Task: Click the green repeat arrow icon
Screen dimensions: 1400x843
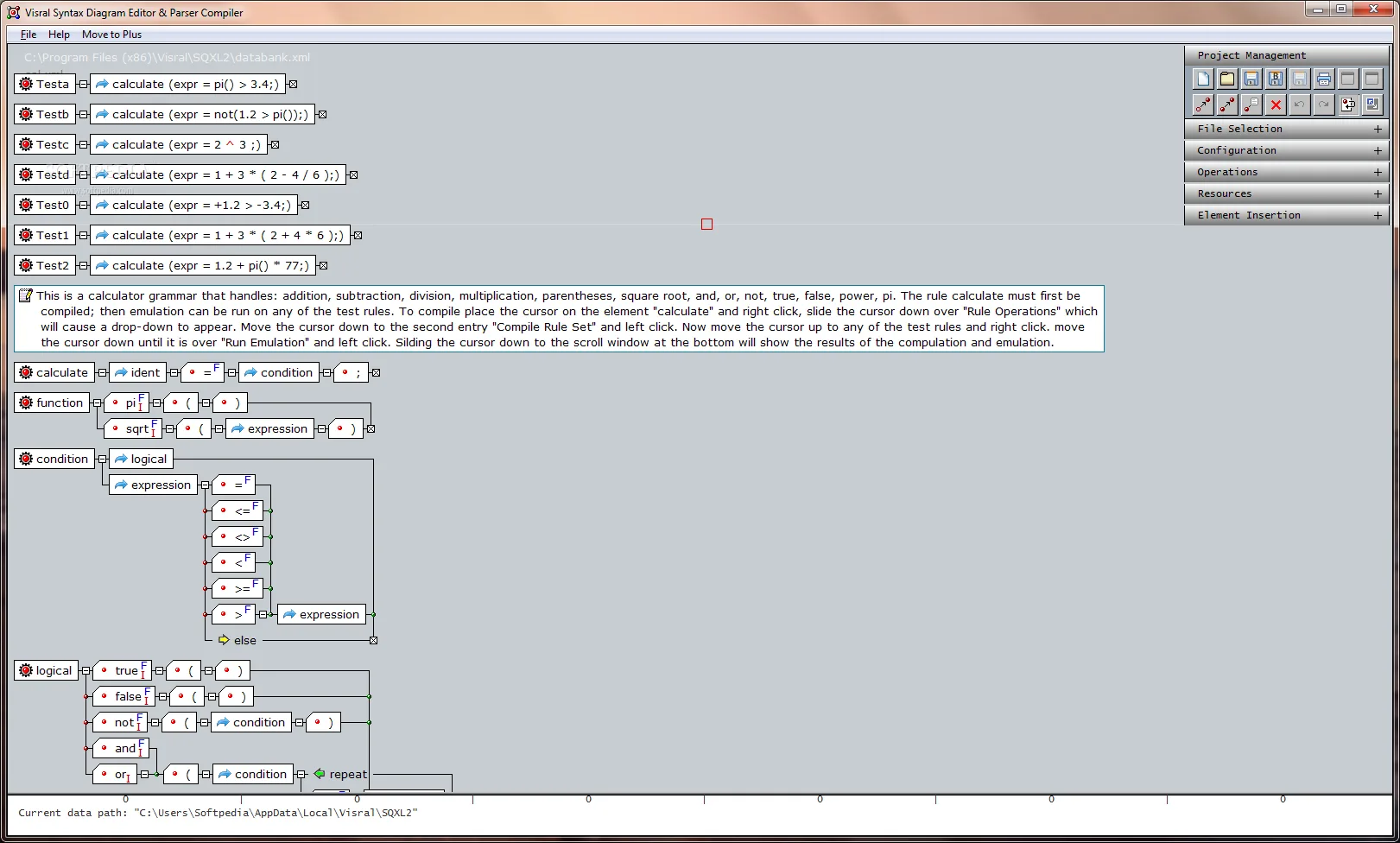Action: click(x=320, y=774)
